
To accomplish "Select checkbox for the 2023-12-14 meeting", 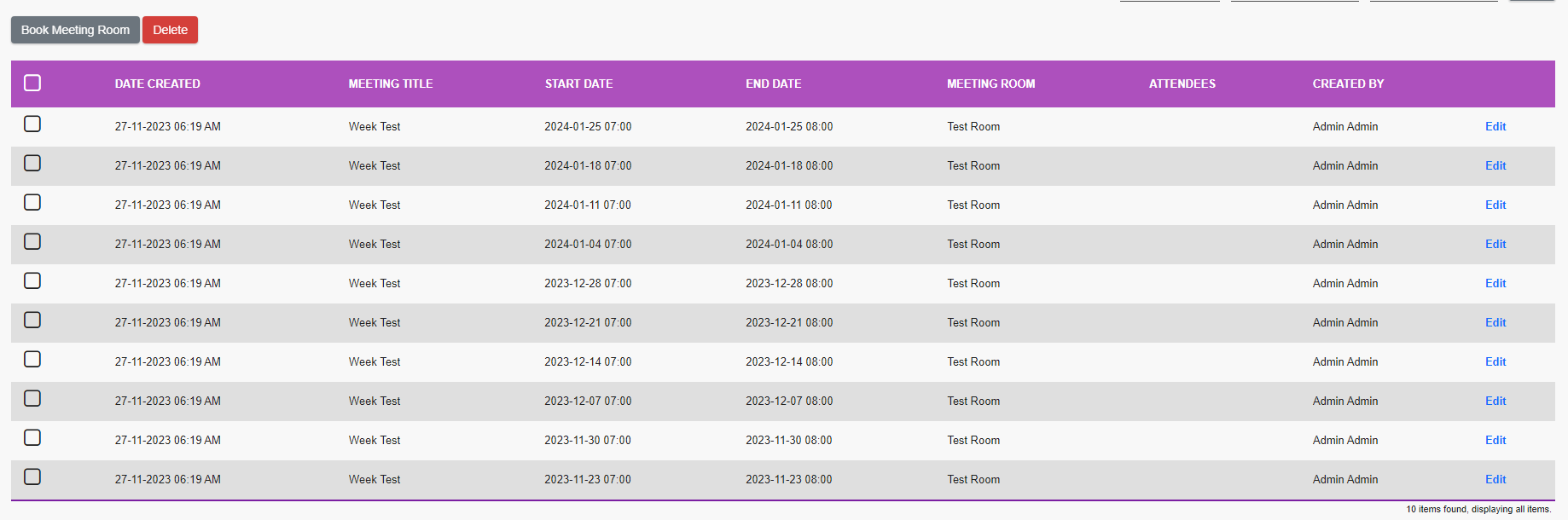I will (32, 359).
